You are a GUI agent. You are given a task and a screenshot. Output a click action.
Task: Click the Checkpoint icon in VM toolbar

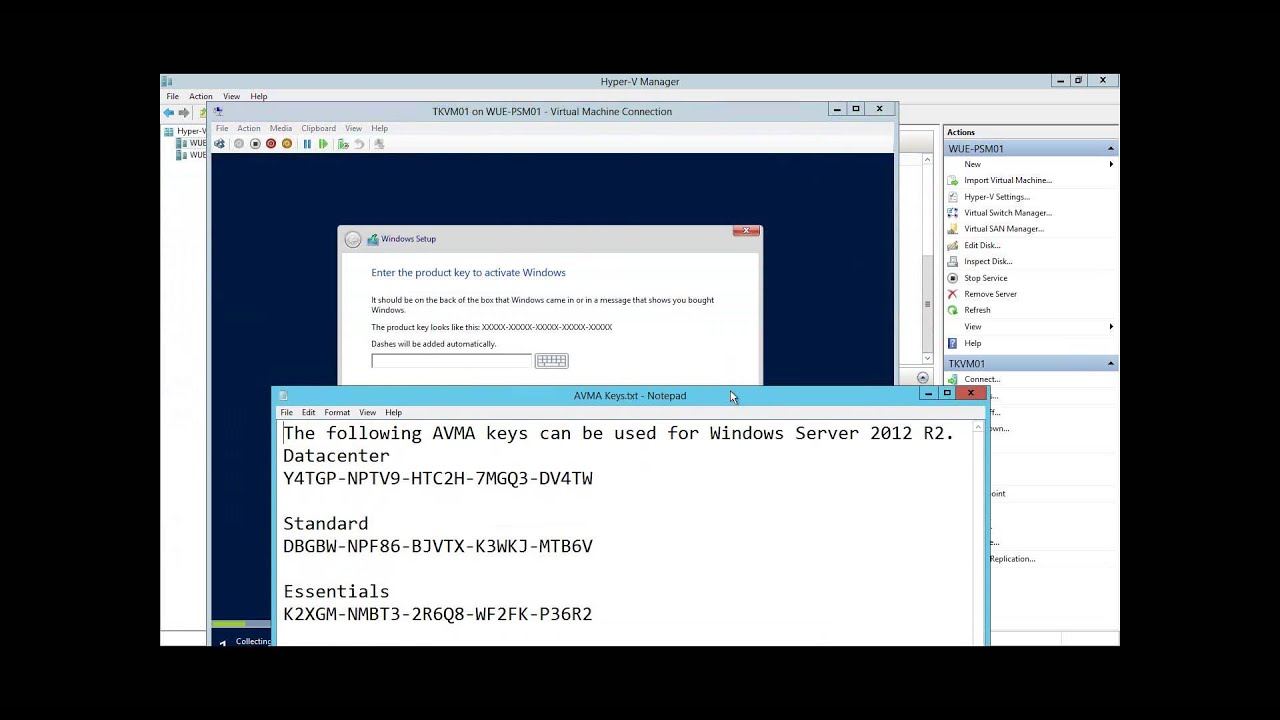pos(343,144)
